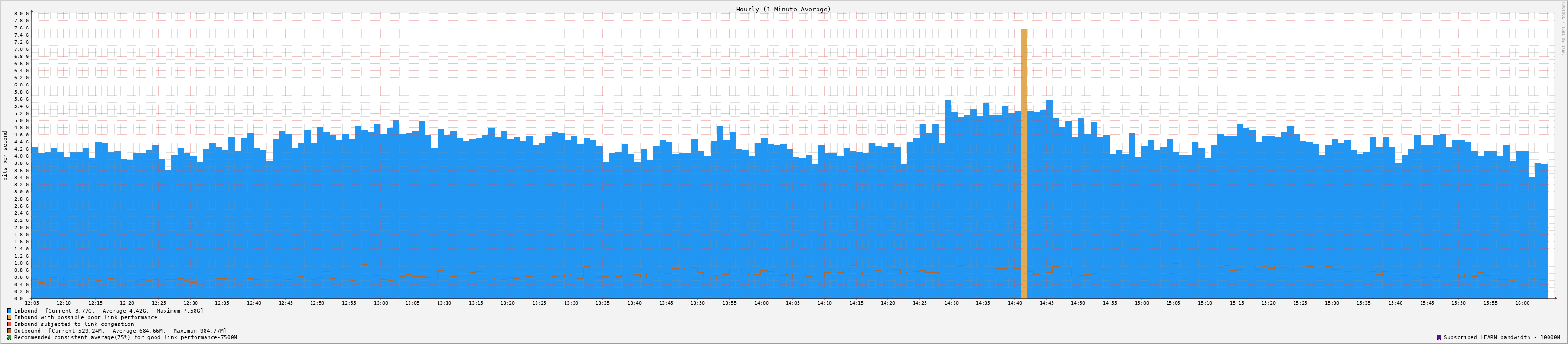Click the 16:00 time axis label
Screen dimensions: 1568x344
click(x=1522, y=303)
